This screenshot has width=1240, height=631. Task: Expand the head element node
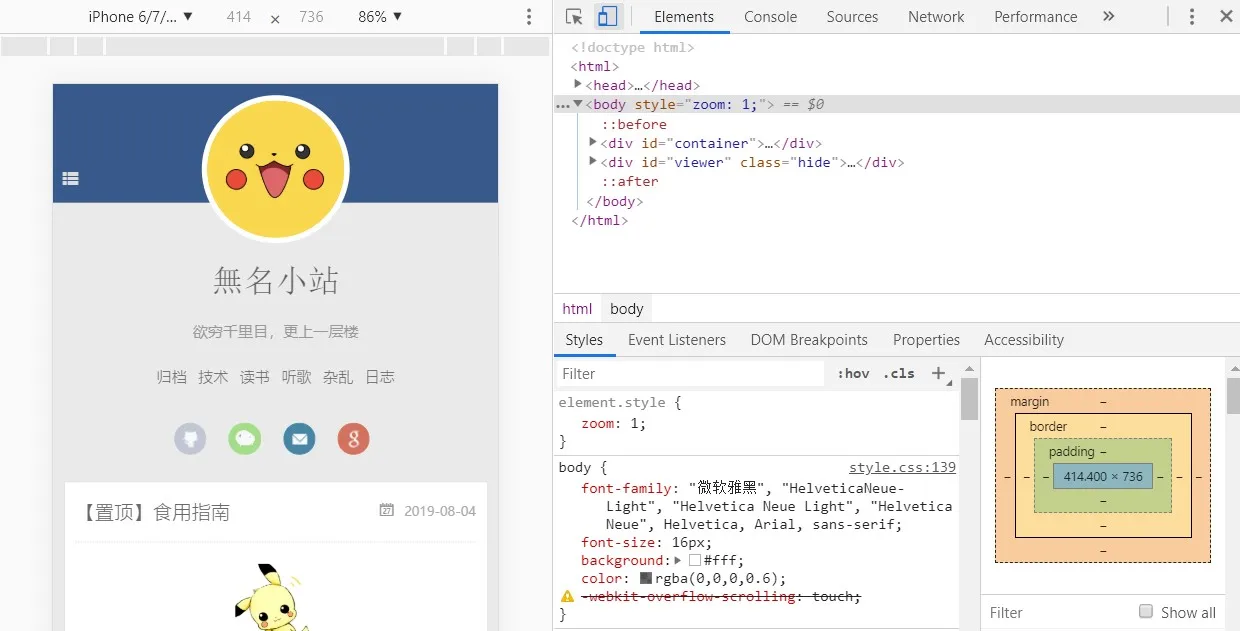tap(578, 85)
